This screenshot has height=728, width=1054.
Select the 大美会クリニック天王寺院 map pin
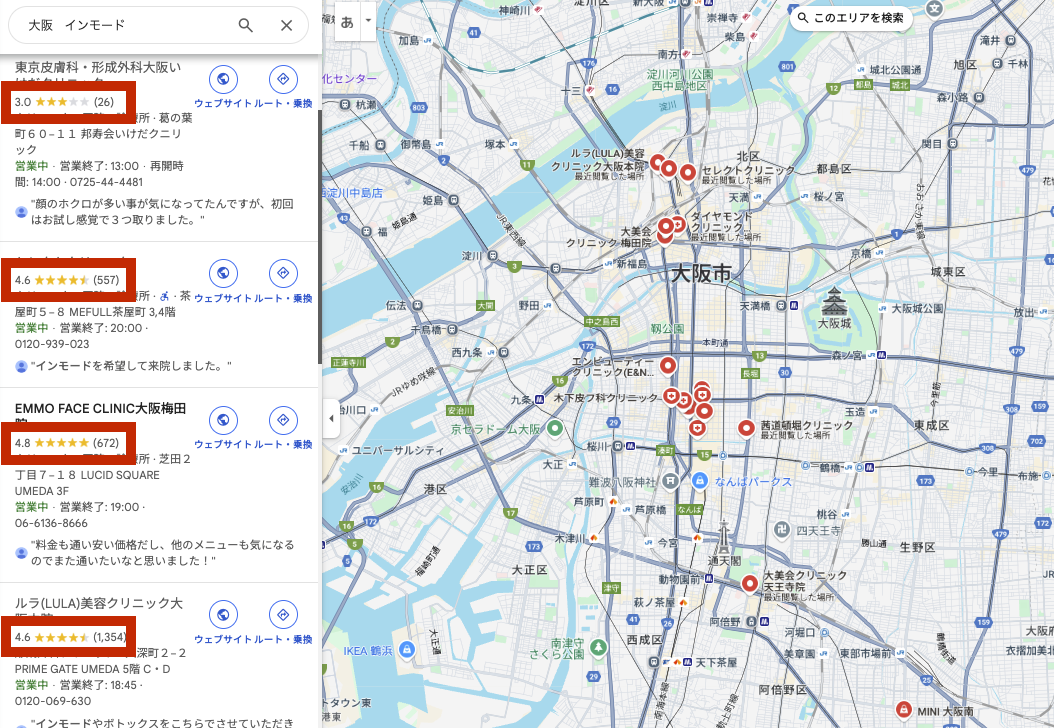(749, 584)
